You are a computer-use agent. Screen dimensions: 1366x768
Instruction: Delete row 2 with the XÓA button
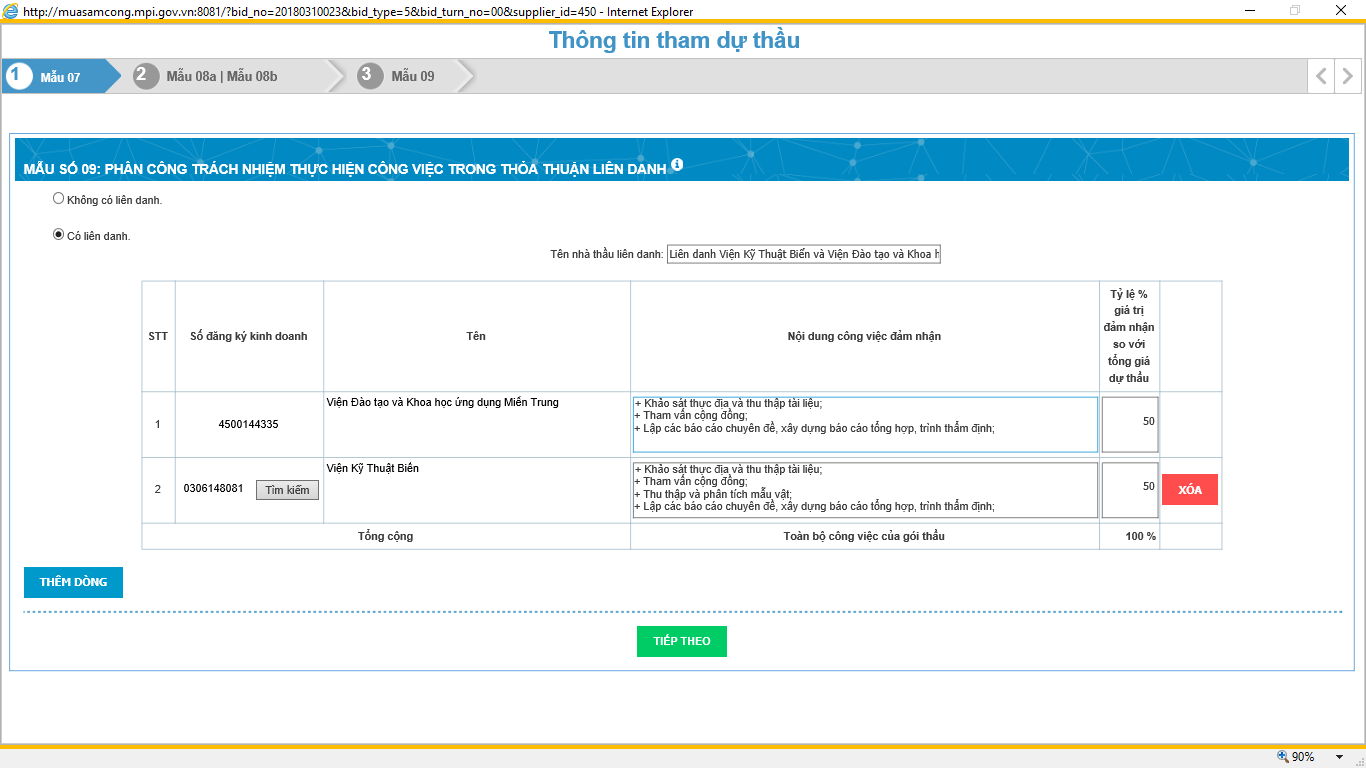[x=1189, y=490]
